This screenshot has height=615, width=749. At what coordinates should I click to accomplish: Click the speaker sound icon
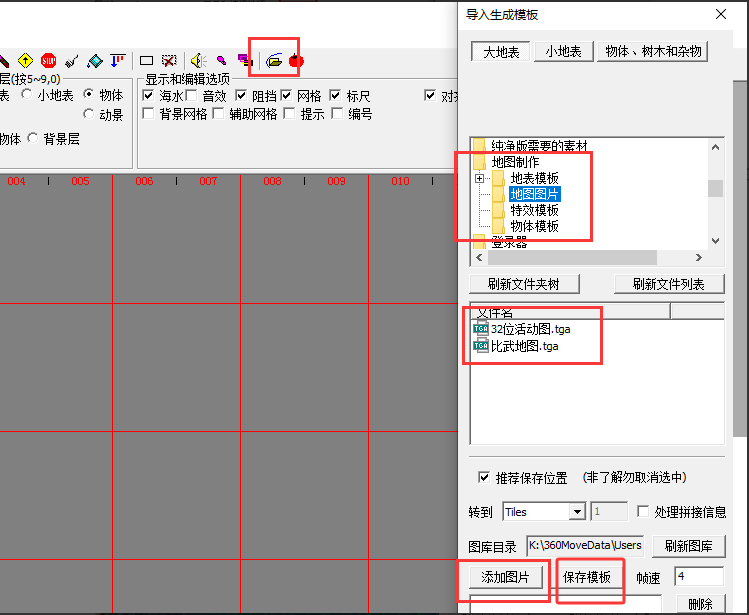point(198,61)
